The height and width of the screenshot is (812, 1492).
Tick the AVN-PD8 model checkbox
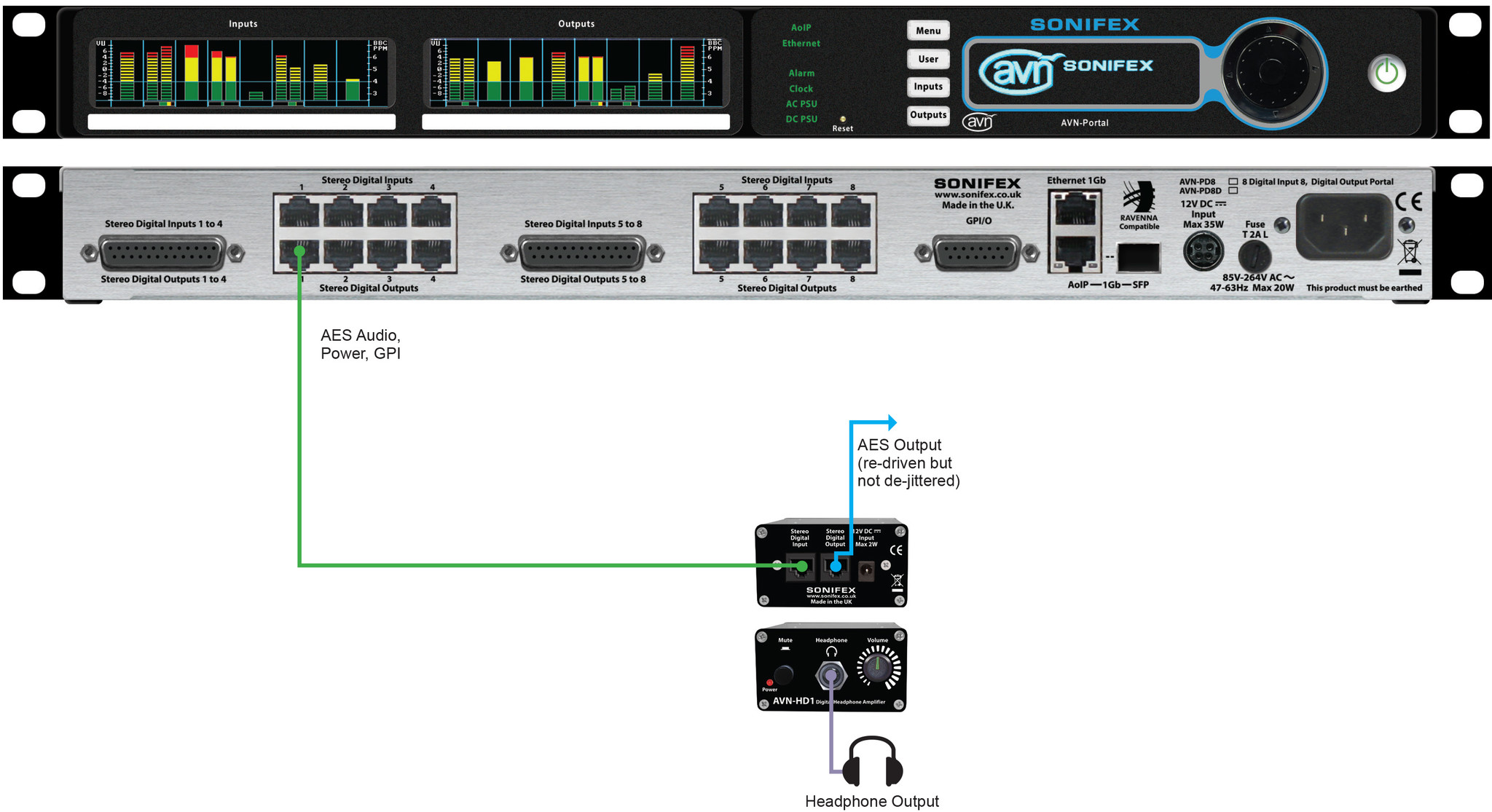click(1233, 182)
